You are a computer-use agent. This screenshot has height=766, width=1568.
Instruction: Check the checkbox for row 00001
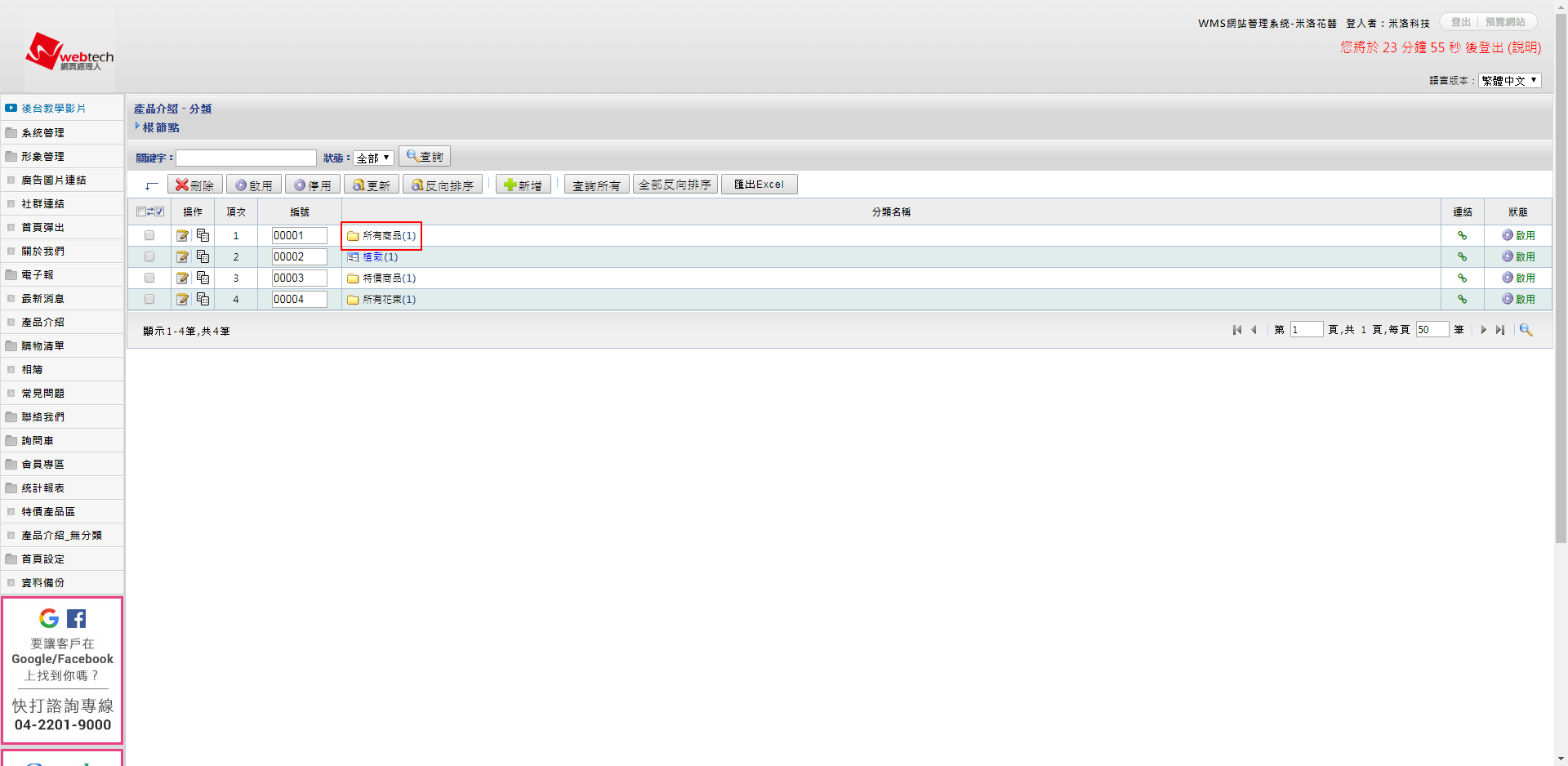(149, 236)
